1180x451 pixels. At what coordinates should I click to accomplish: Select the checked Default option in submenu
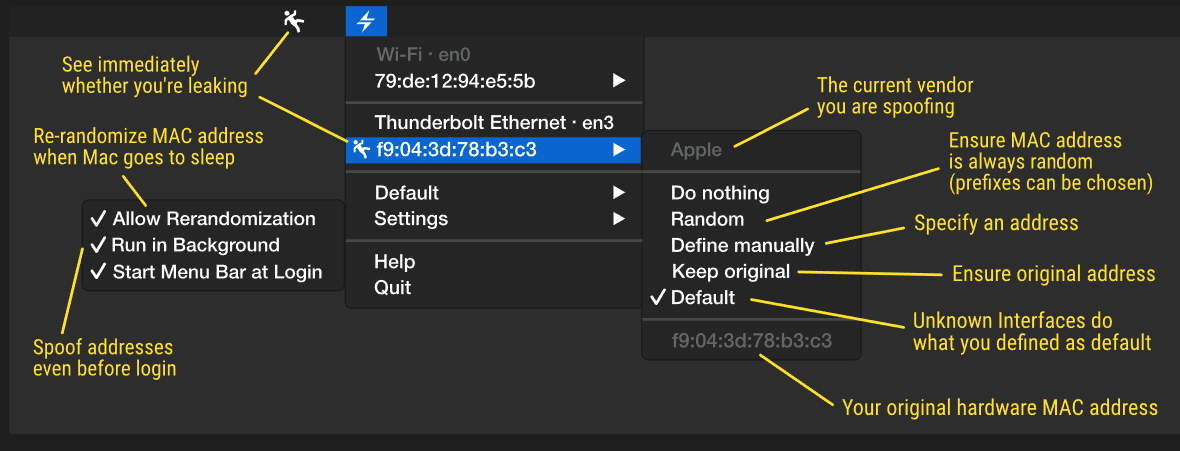pos(703,297)
